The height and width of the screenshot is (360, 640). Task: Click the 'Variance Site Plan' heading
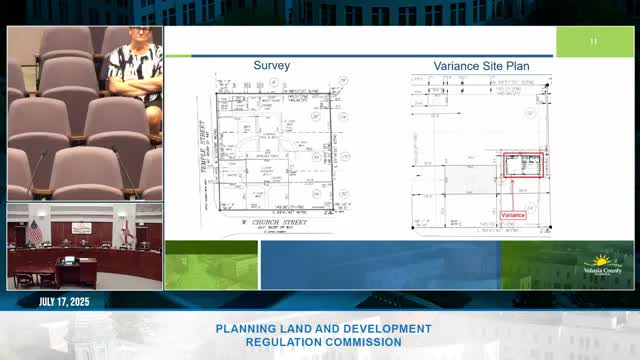tap(481, 66)
